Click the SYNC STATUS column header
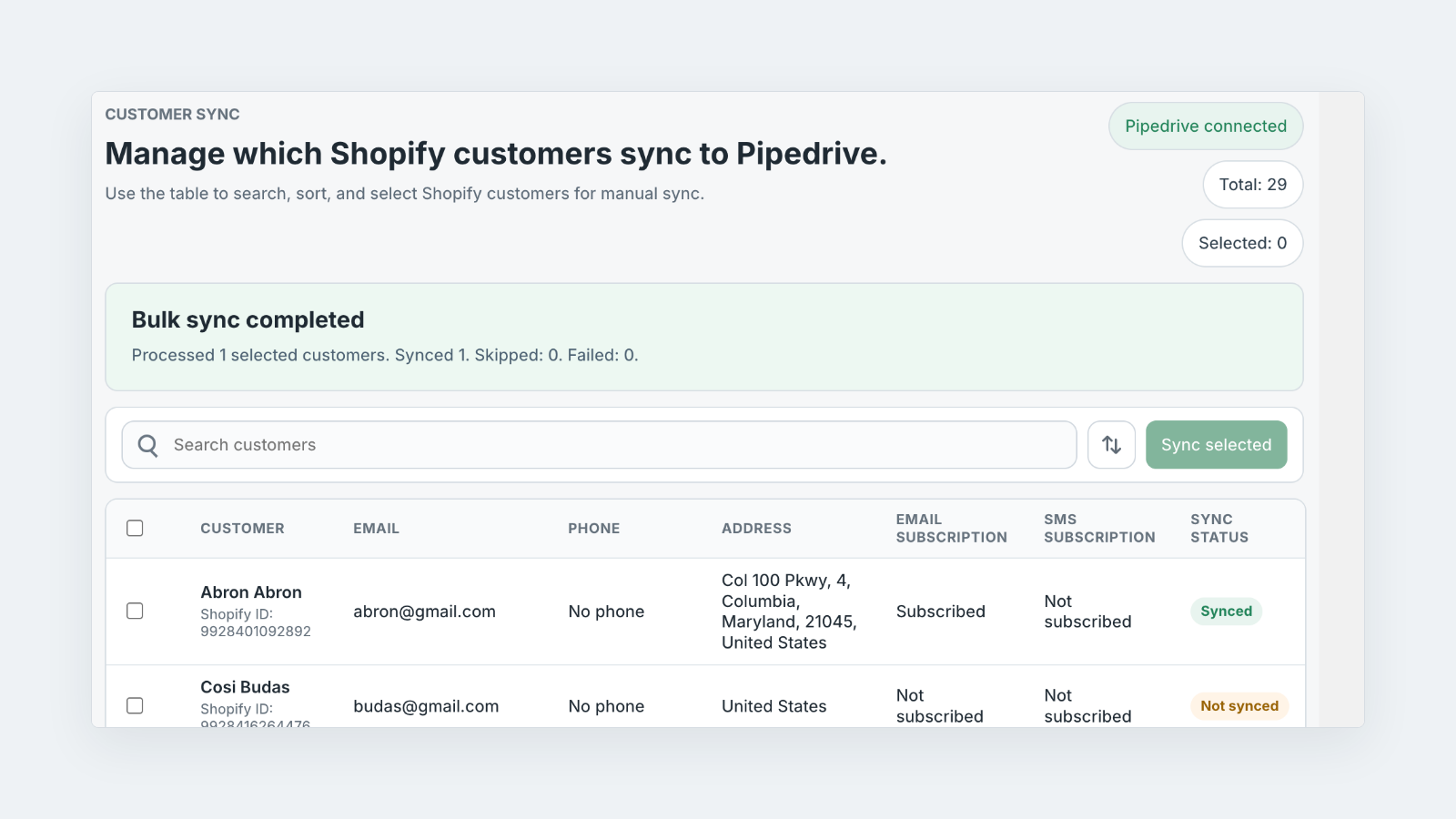 point(1219,529)
